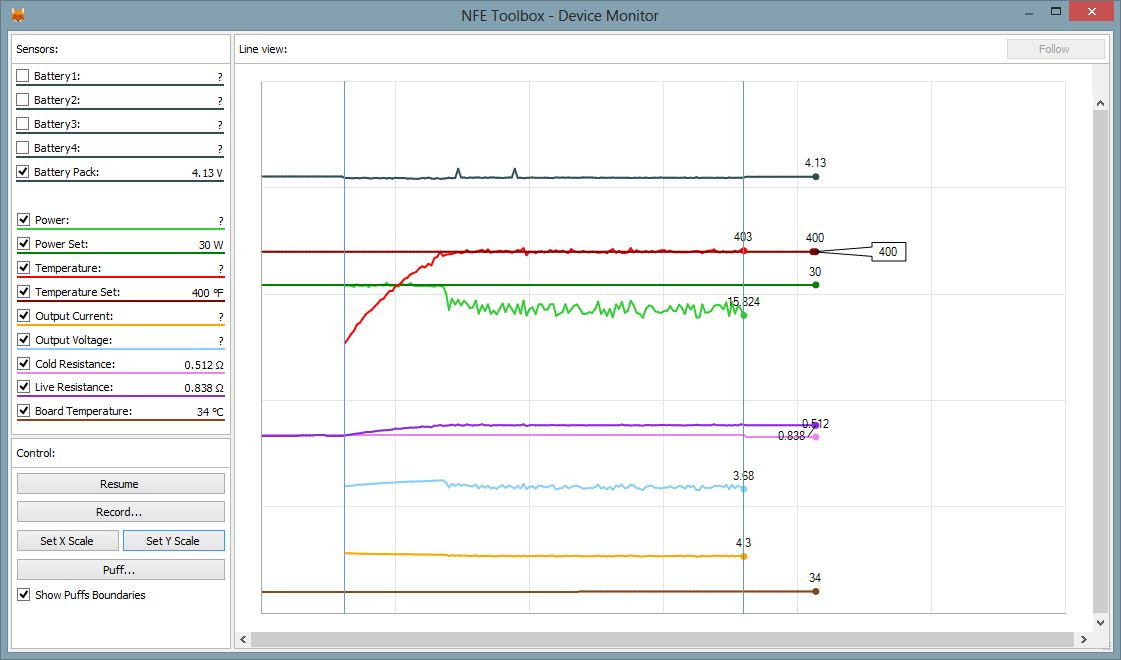Click the NFE Toolbox fox app icon
Viewport: 1121px width, 660px height.
18,14
